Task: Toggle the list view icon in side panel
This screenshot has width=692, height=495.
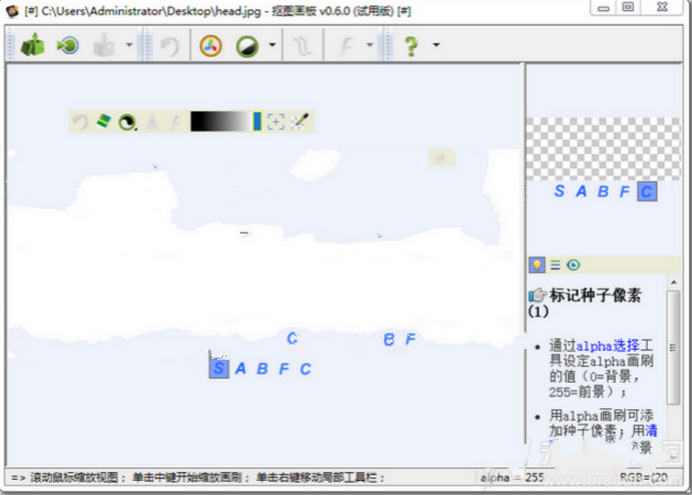Action: pos(555,265)
